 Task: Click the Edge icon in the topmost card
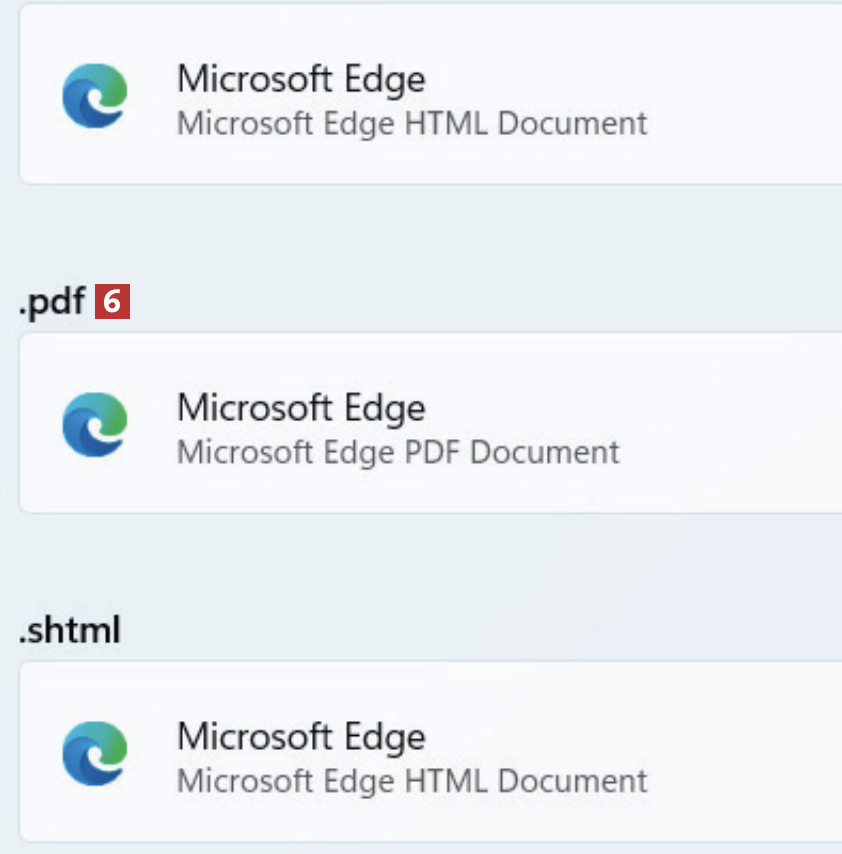(95, 95)
